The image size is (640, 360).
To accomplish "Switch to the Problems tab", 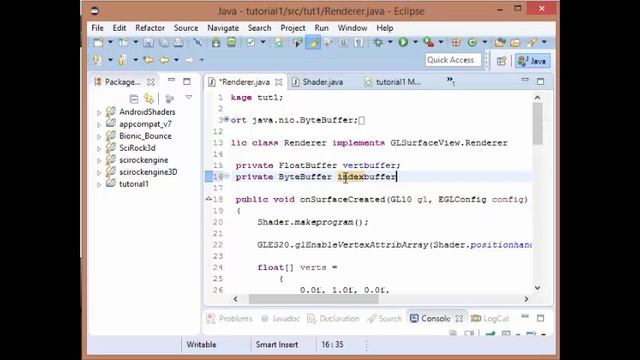I will (230, 318).
